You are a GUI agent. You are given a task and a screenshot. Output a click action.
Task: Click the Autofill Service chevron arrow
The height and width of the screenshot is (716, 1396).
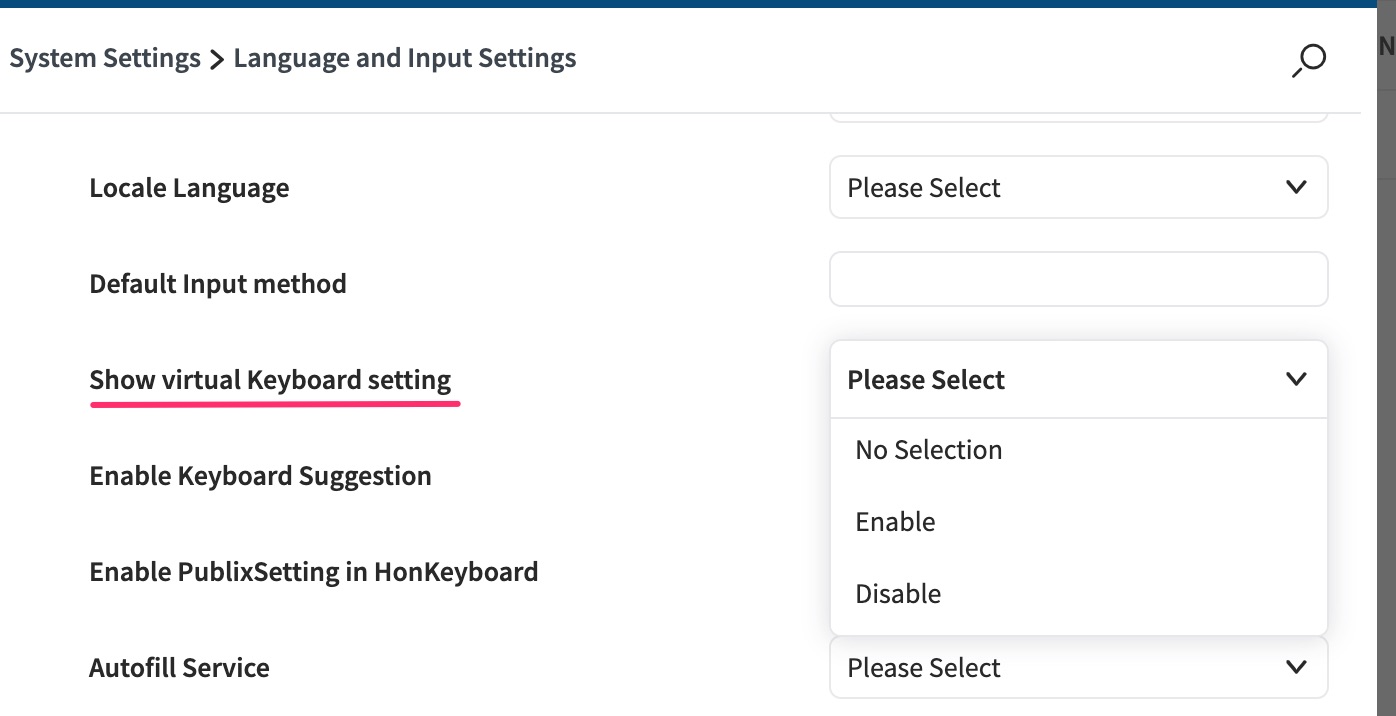(x=1296, y=667)
